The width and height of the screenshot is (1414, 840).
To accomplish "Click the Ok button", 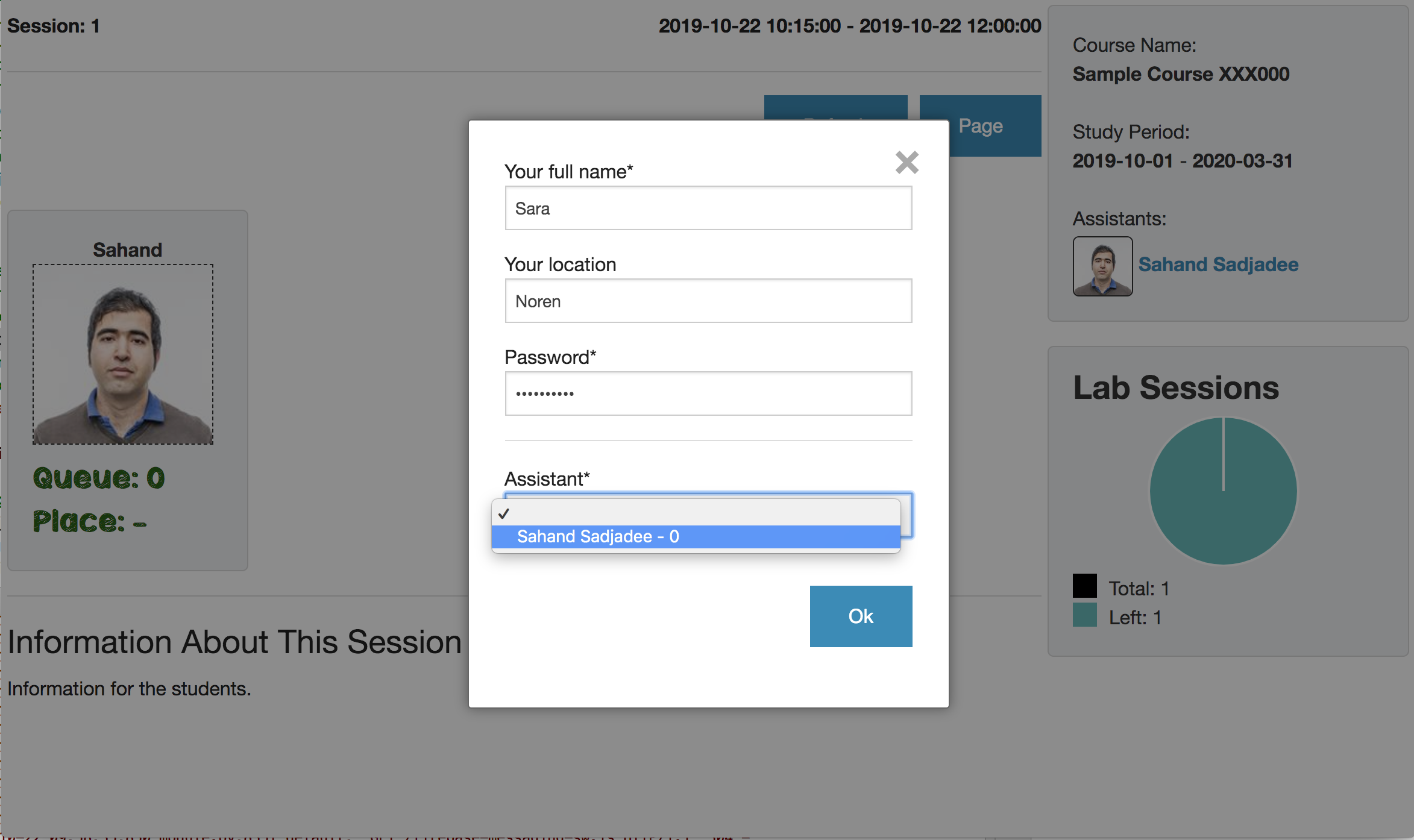I will coord(861,616).
